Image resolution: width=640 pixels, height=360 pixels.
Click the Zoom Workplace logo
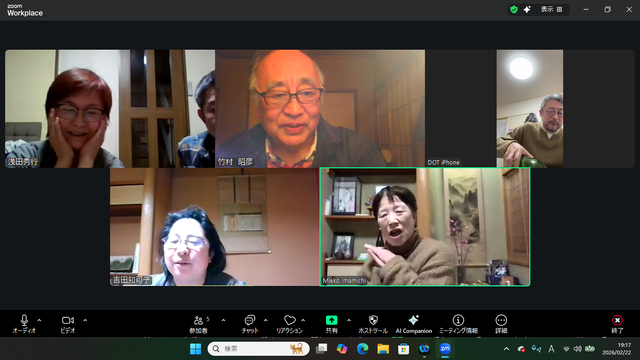(25, 10)
